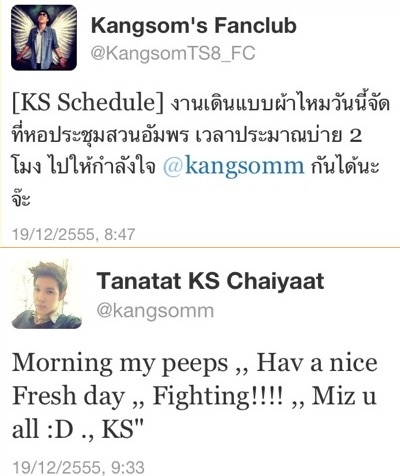Viewport: 400px width, 476px height.
Task: Click the KS" signature in second tweet
Action: click(x=122, y=429)
